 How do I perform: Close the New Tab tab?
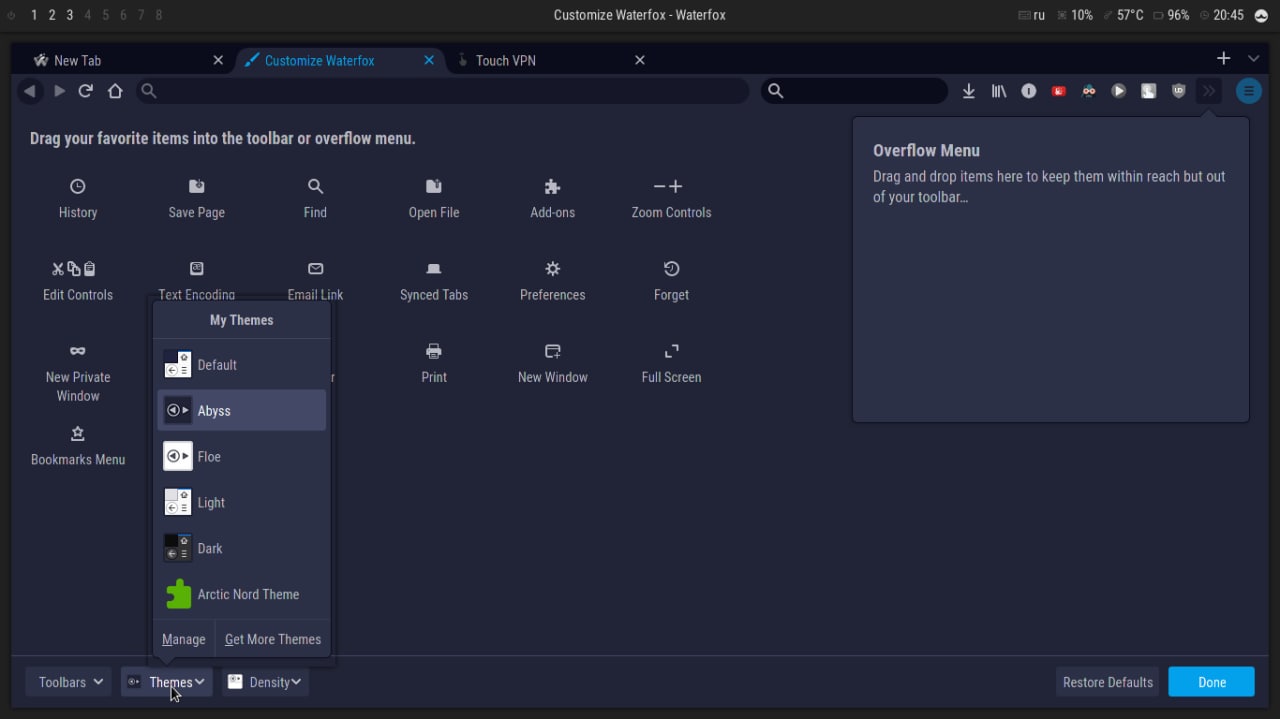pyautogui.click(x=218, y=60)
